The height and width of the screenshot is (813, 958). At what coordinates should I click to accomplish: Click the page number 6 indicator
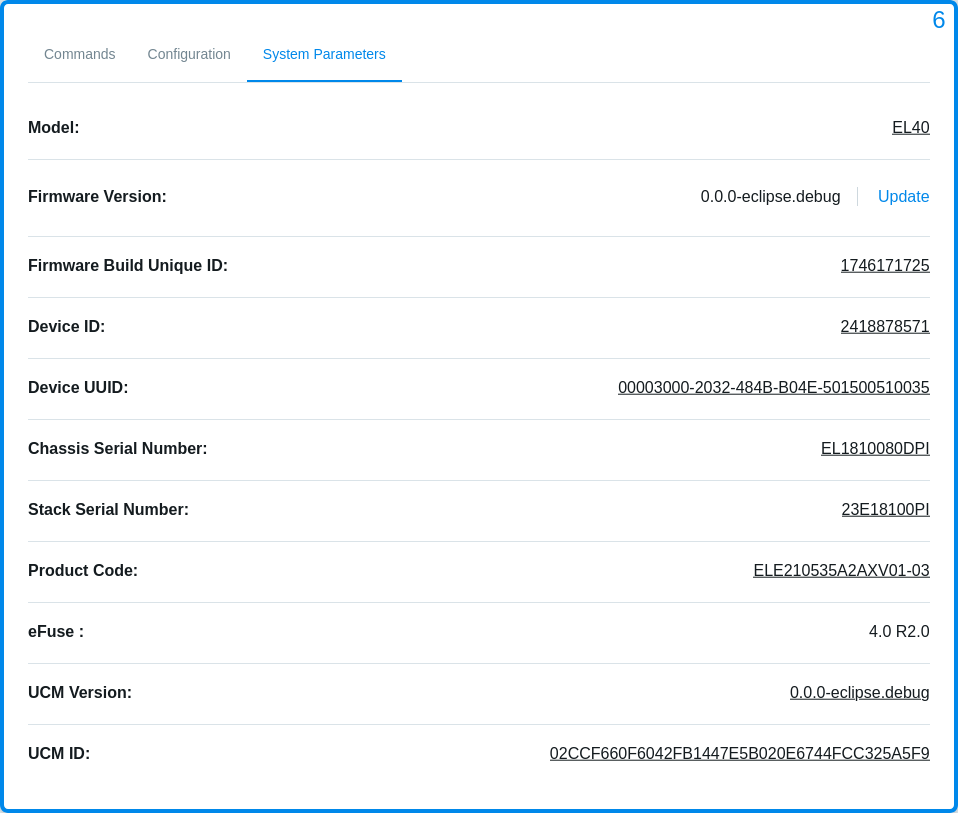937,19
